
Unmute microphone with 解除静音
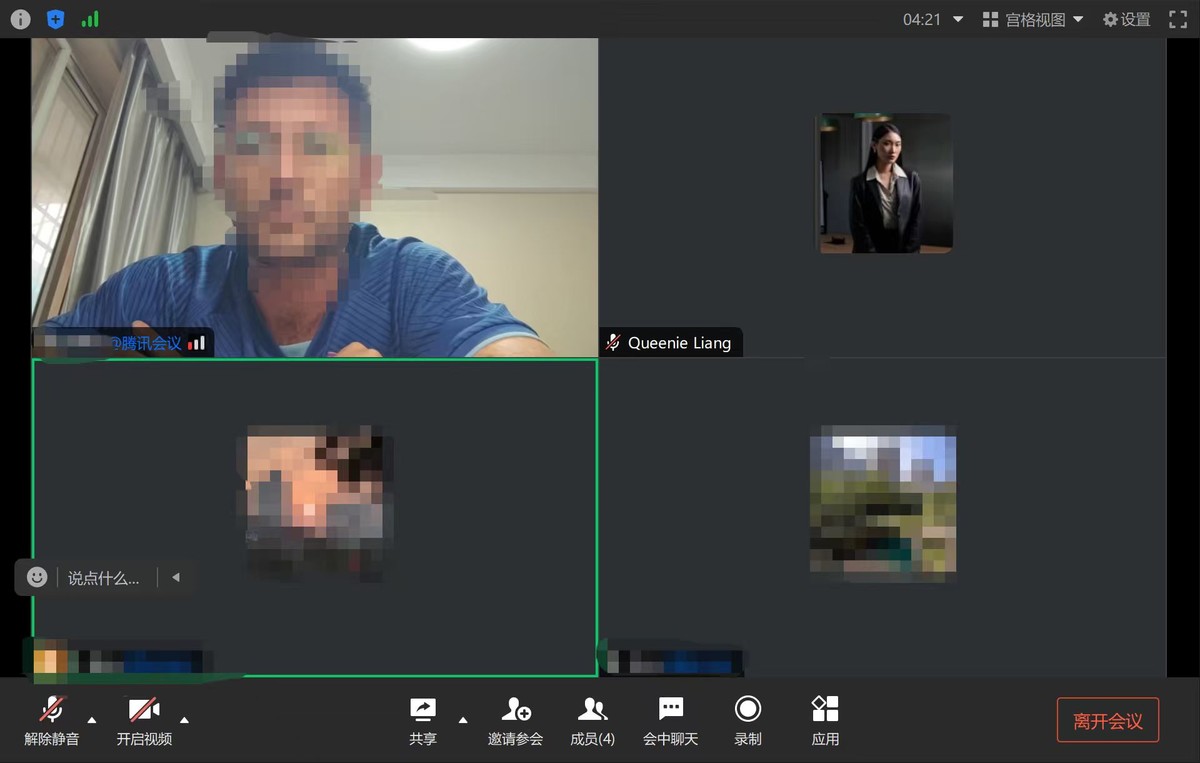[x=52, y=720]
